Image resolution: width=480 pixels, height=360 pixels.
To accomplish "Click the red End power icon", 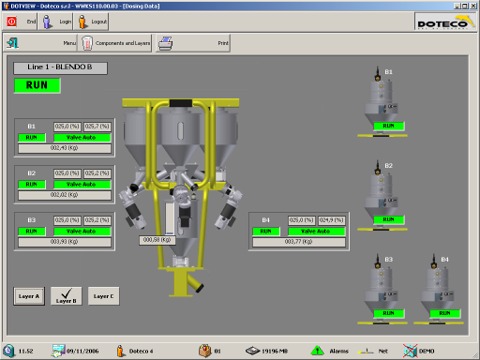I will 12,22.
